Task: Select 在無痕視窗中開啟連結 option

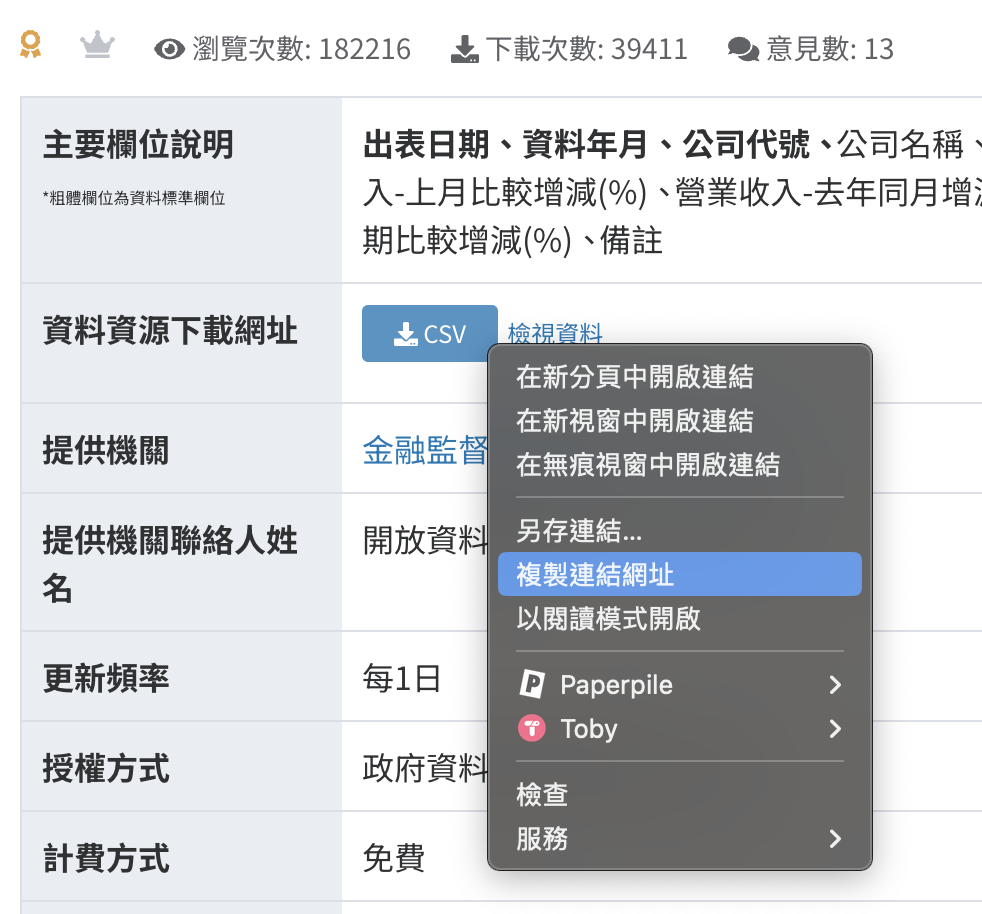Action: coord(647,464)
